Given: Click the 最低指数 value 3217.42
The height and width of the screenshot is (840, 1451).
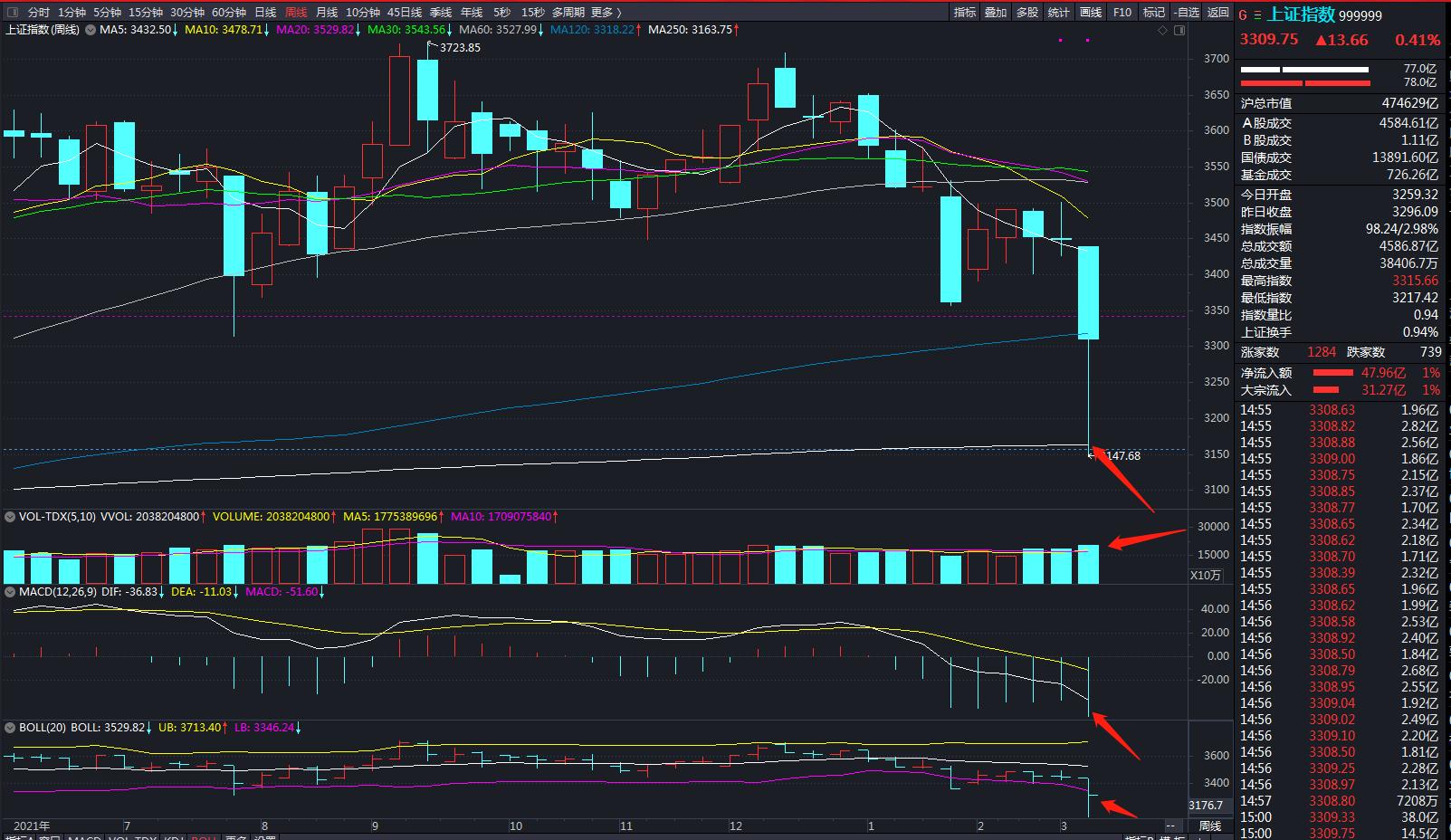Looking at the screenshot, I should [x=1415, y=298].
